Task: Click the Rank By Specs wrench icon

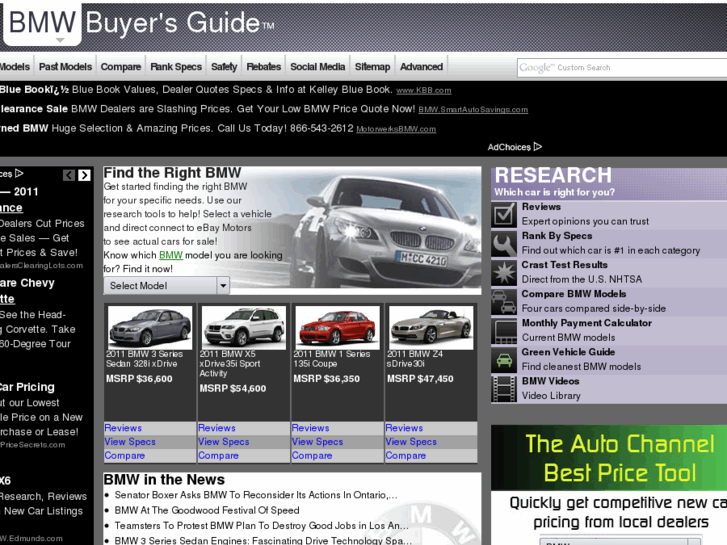Action: point(504,244)
